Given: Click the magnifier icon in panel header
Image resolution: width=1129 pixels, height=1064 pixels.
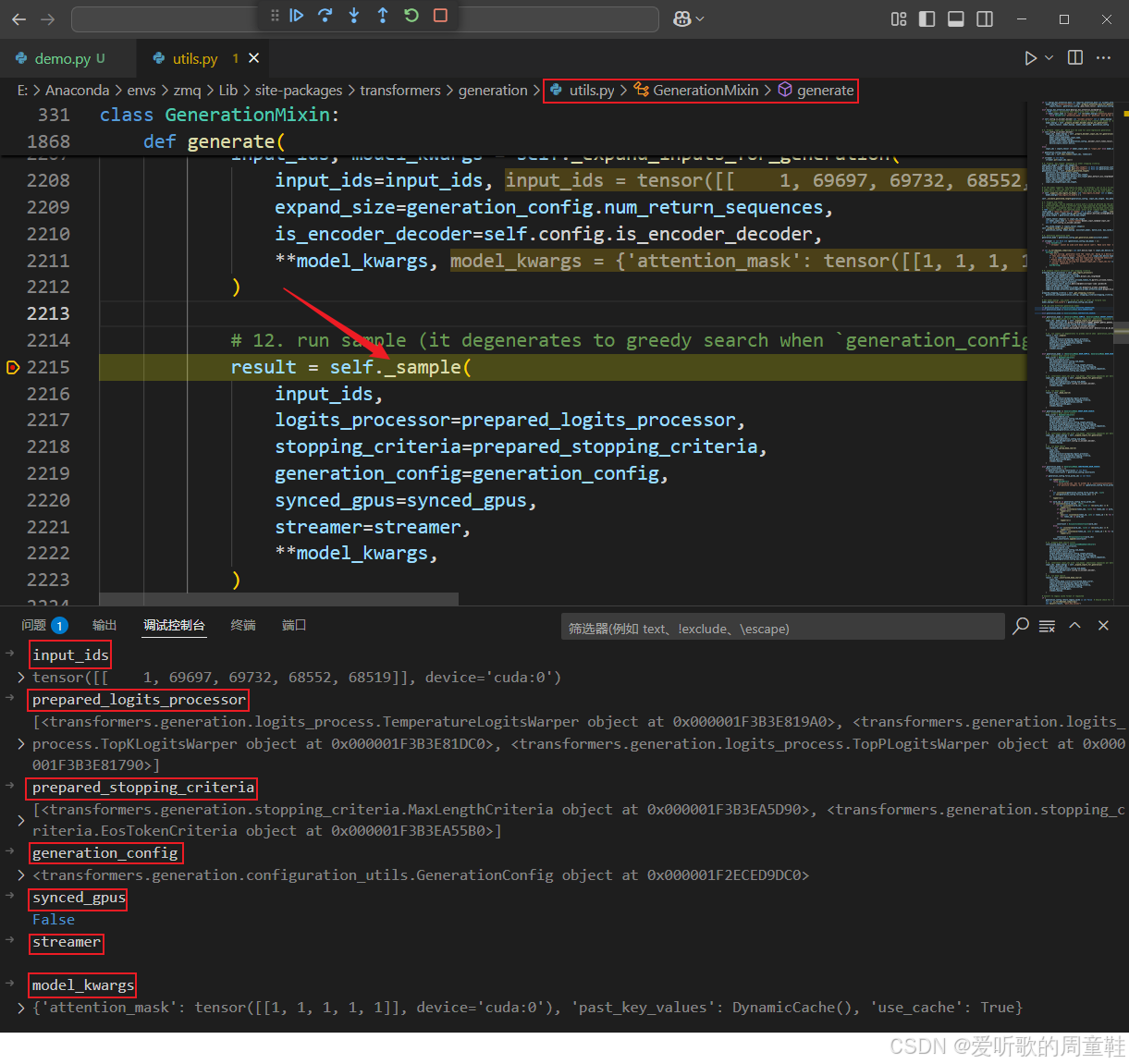Looking at the screenshot, I should pyautogui.click(x=1021, y=626).
